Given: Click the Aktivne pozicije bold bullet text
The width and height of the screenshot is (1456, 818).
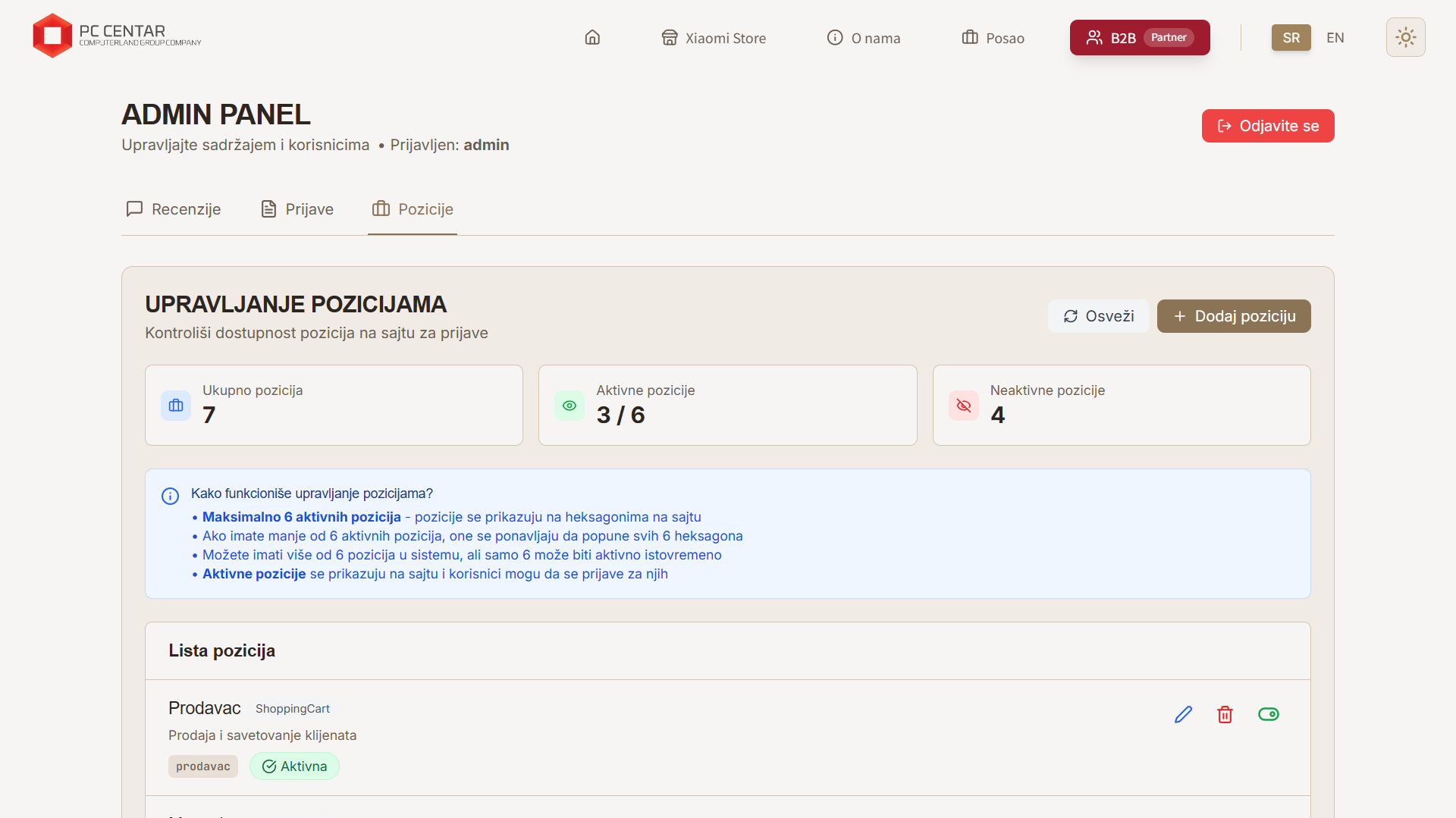Looking at the screenshot, I should [254, 574].
